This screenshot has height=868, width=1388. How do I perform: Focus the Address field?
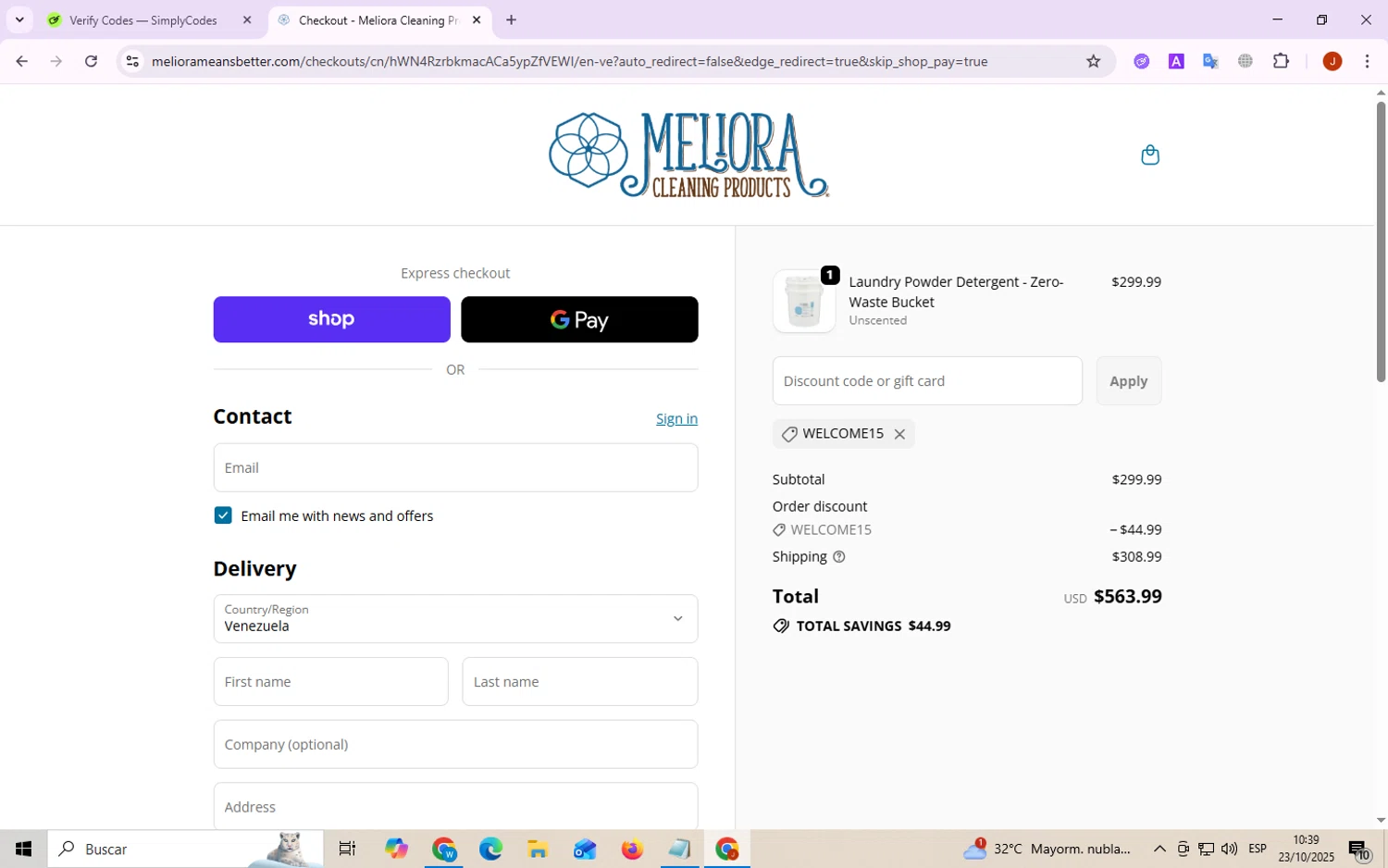pyautogui.click(x=455, y=806)
